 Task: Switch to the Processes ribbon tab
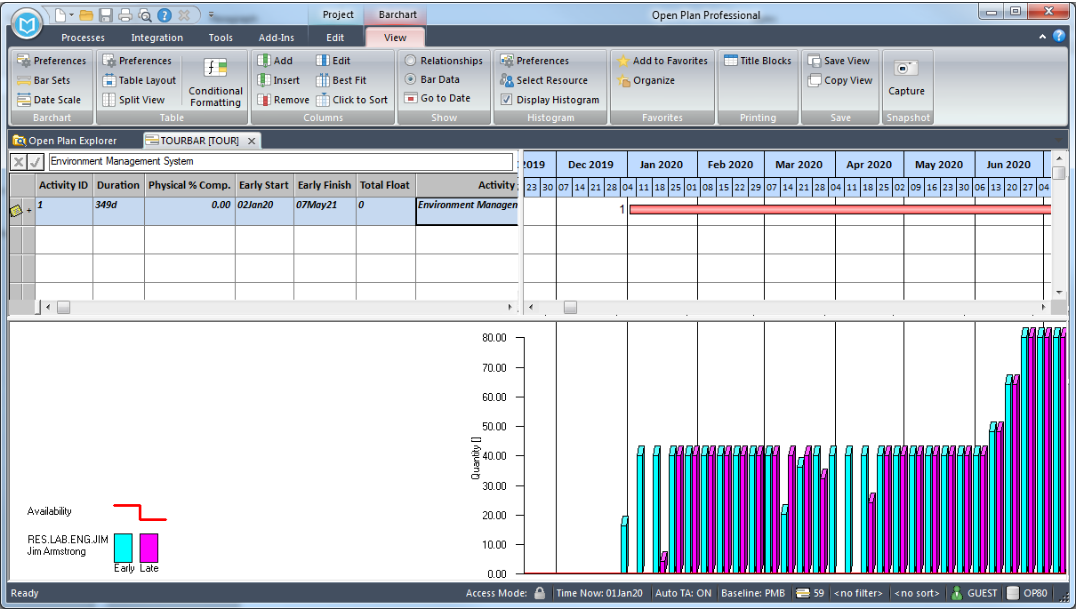(x=82, y=38)
